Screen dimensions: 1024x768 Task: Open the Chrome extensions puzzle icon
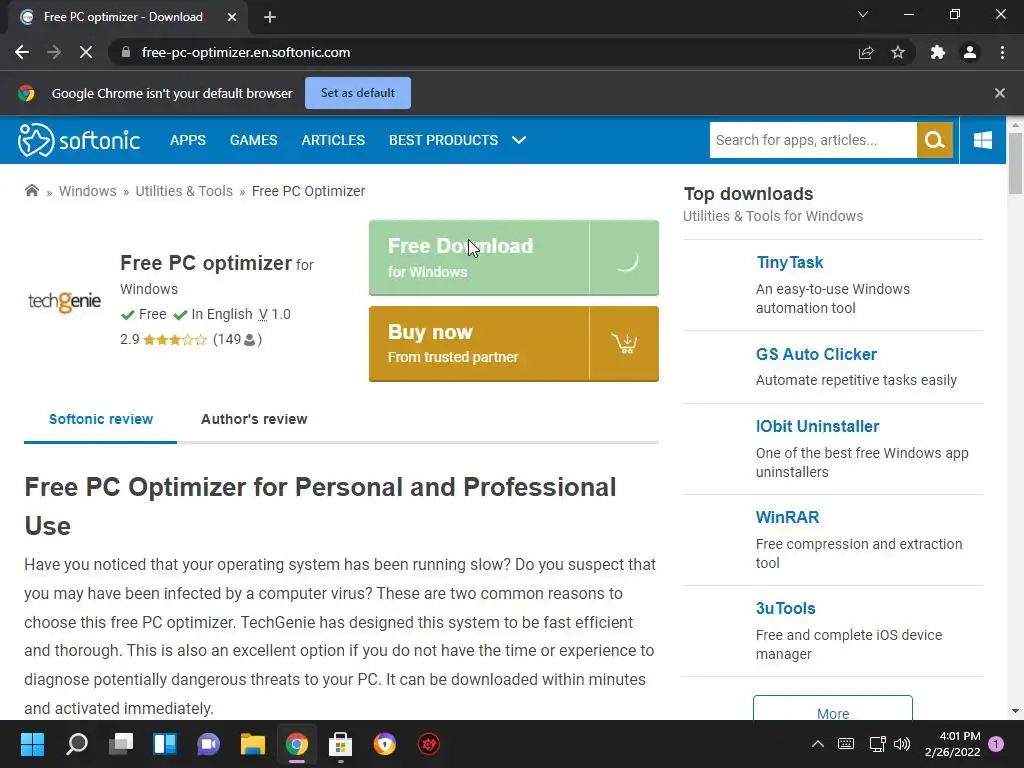[938, 52]
